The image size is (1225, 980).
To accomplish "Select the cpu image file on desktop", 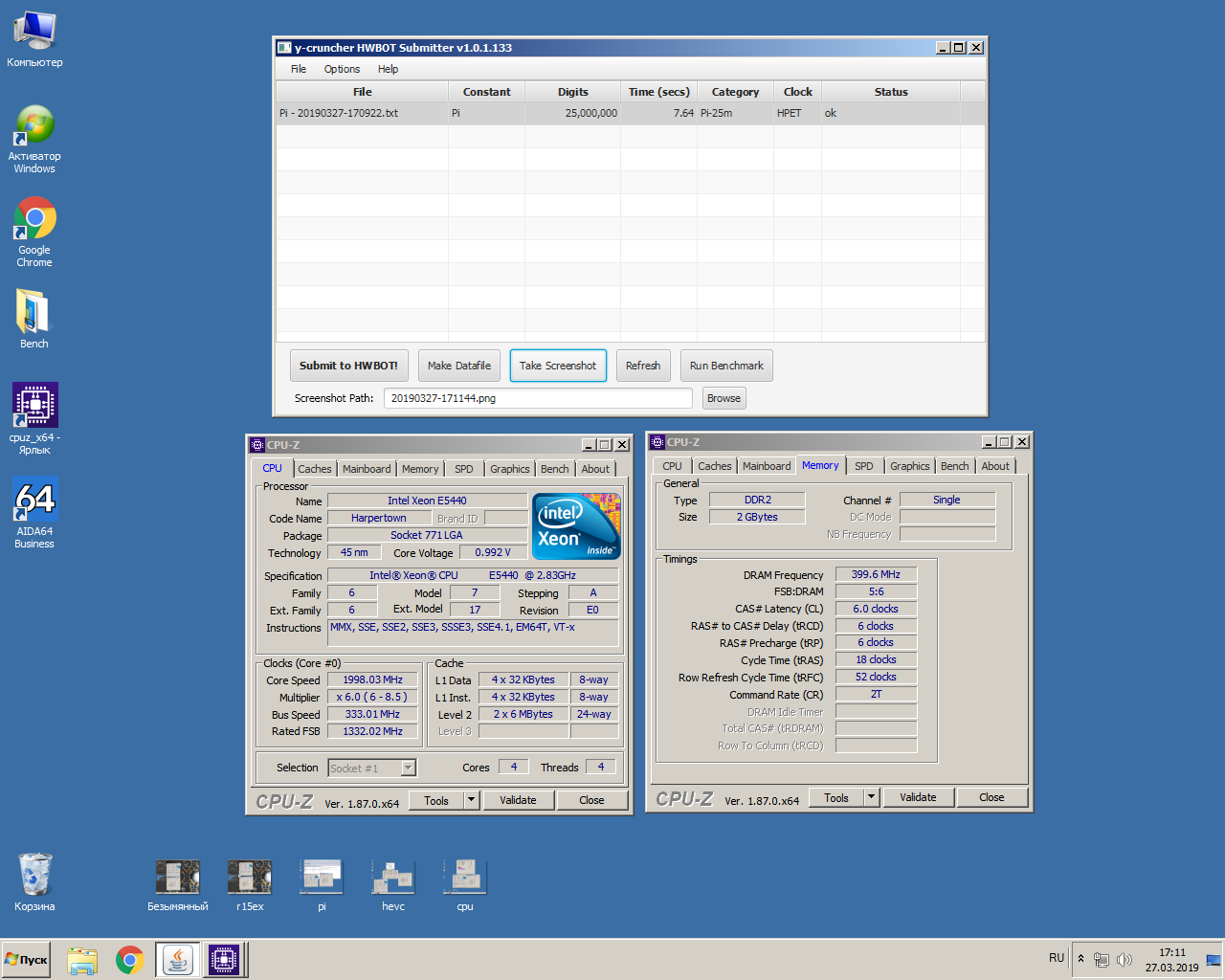I will [x=465, y=884].
